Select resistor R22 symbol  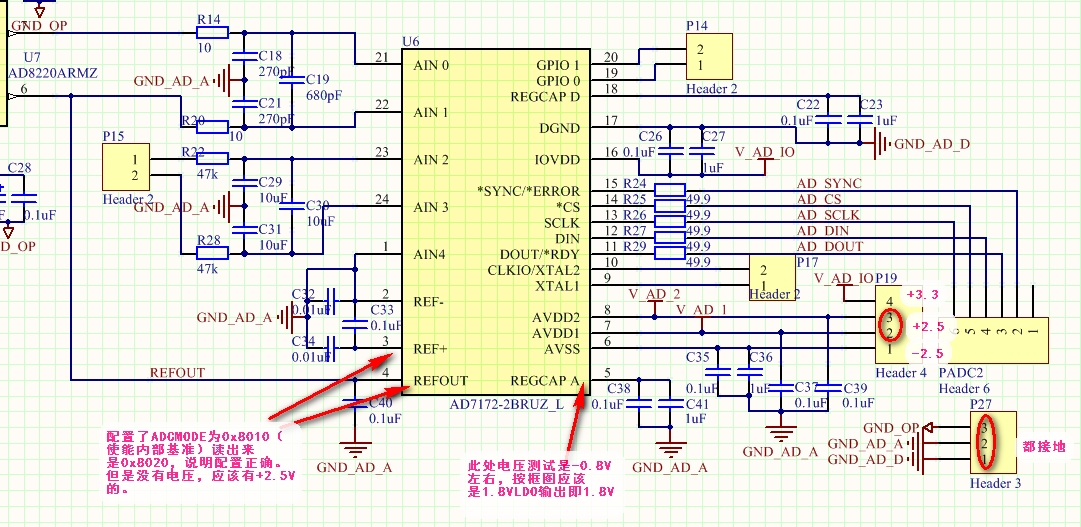click(212, 159)
